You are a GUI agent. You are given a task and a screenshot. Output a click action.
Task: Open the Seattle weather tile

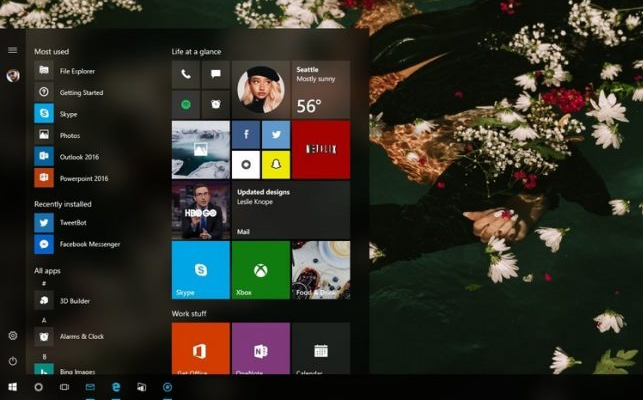[320, 89]
